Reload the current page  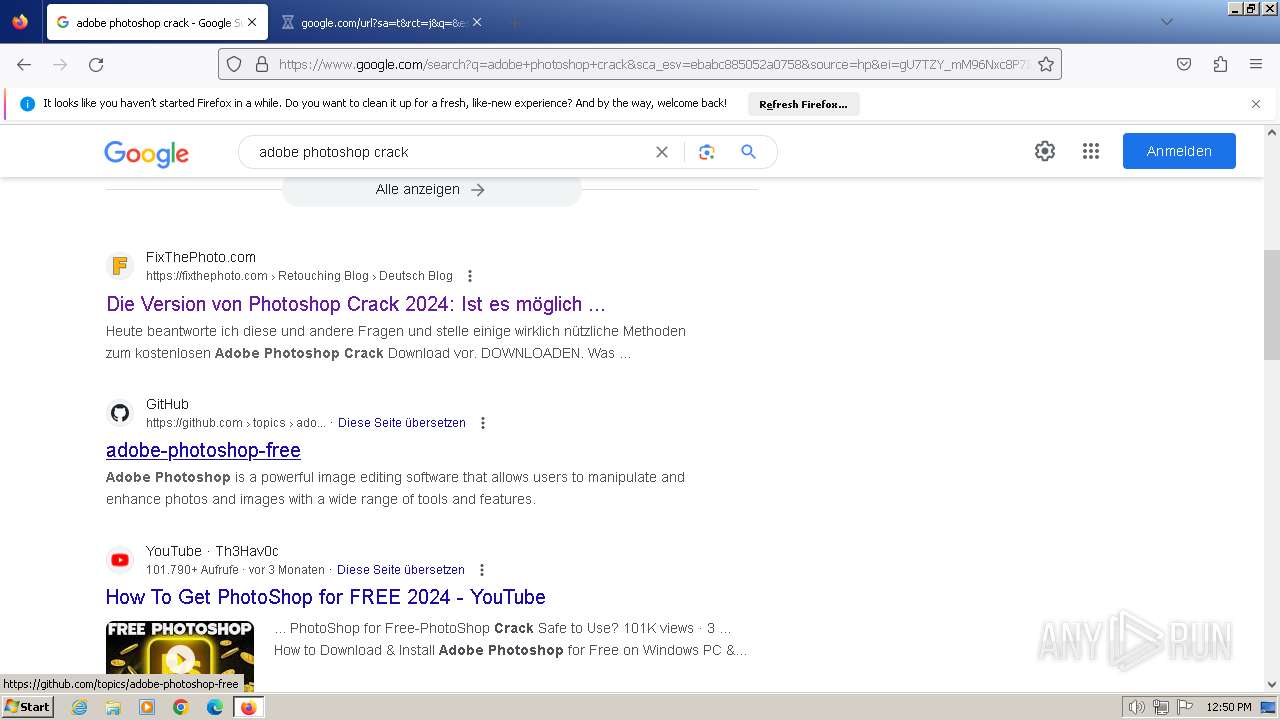coord(96,64)
